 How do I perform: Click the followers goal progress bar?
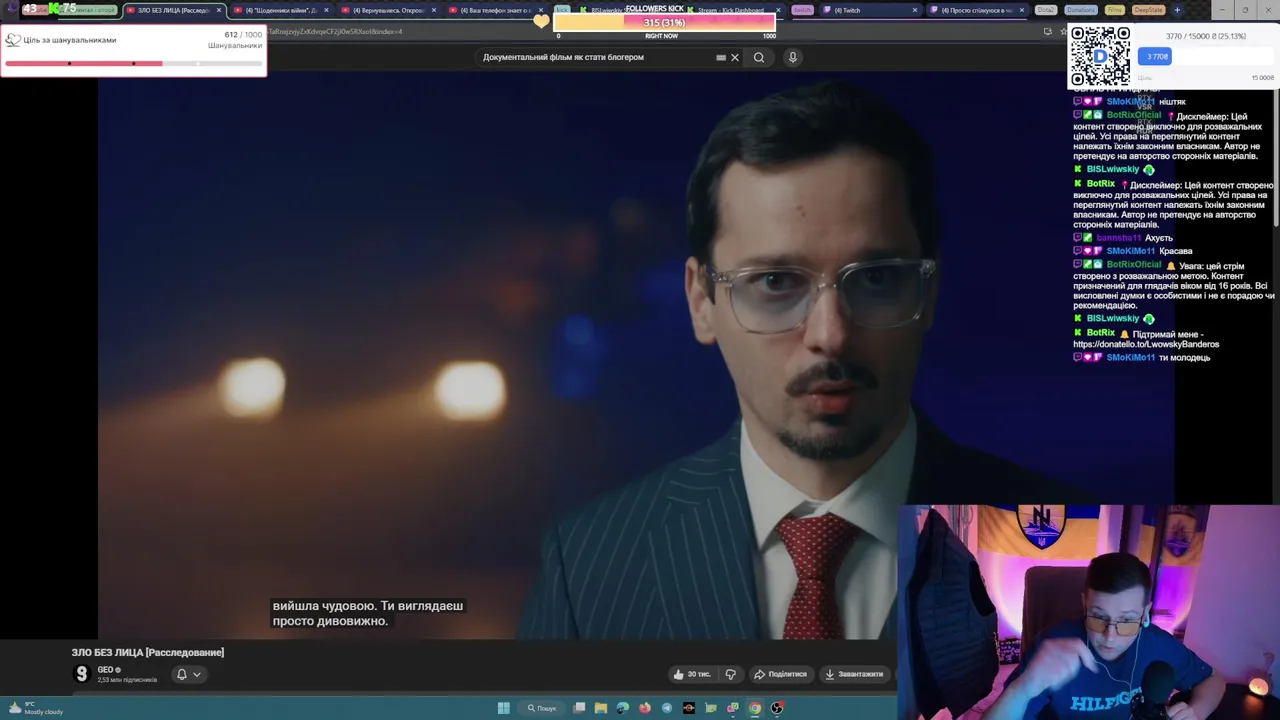coord(133,64)
